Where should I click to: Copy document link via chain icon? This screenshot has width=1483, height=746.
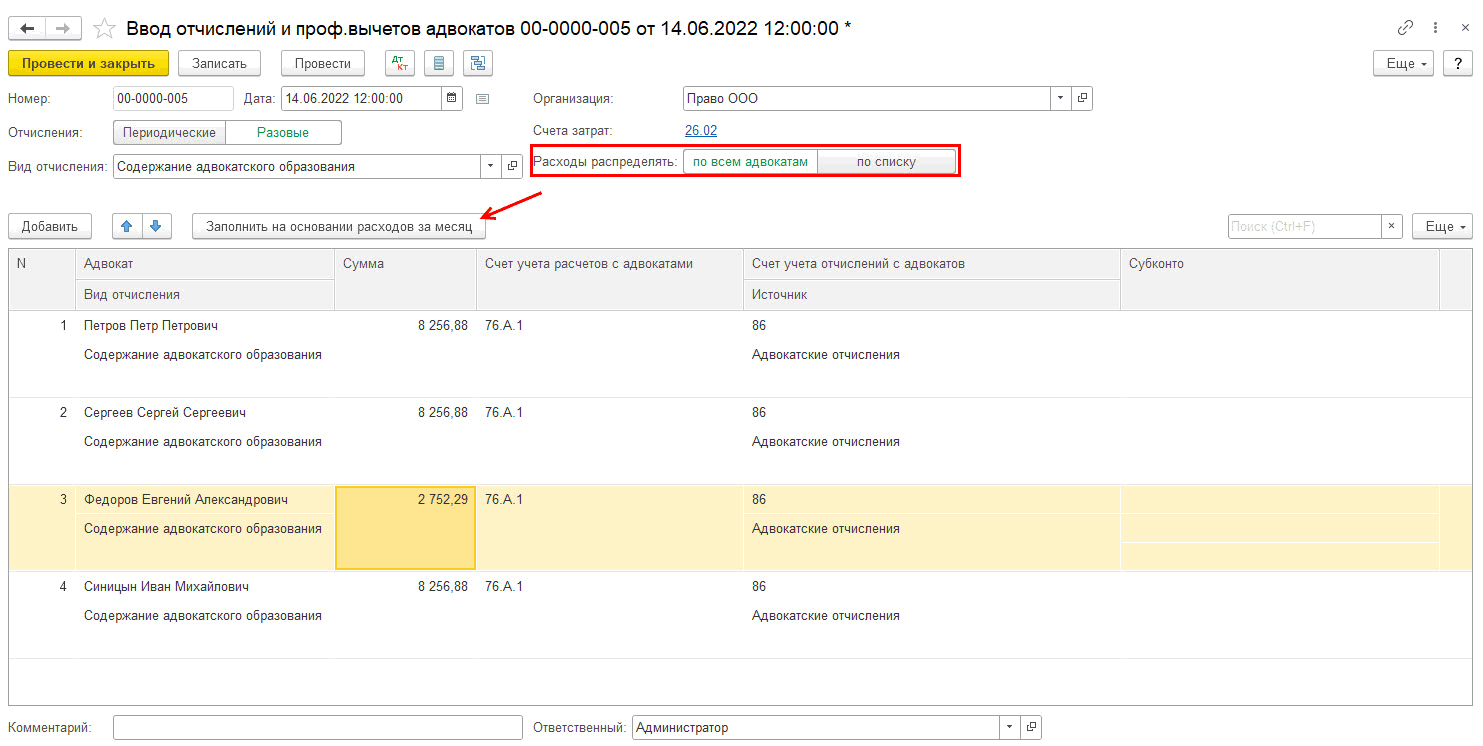(1405, 28)
